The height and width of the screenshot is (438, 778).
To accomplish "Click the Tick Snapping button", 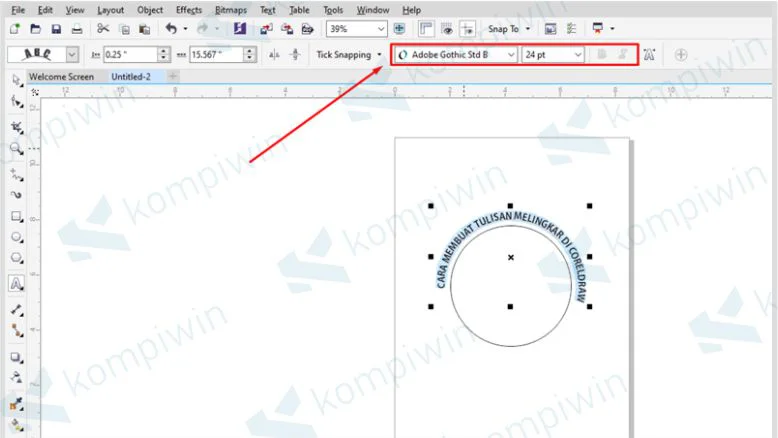I will pos(343,55).
